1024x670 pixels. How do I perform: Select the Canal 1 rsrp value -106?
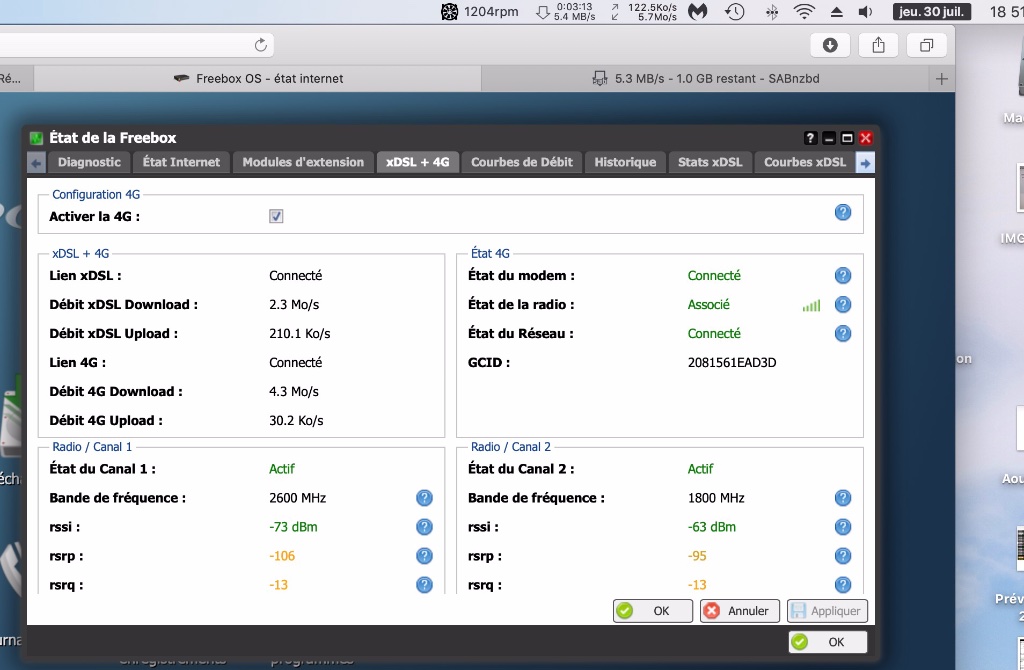(x=282, y=556)
